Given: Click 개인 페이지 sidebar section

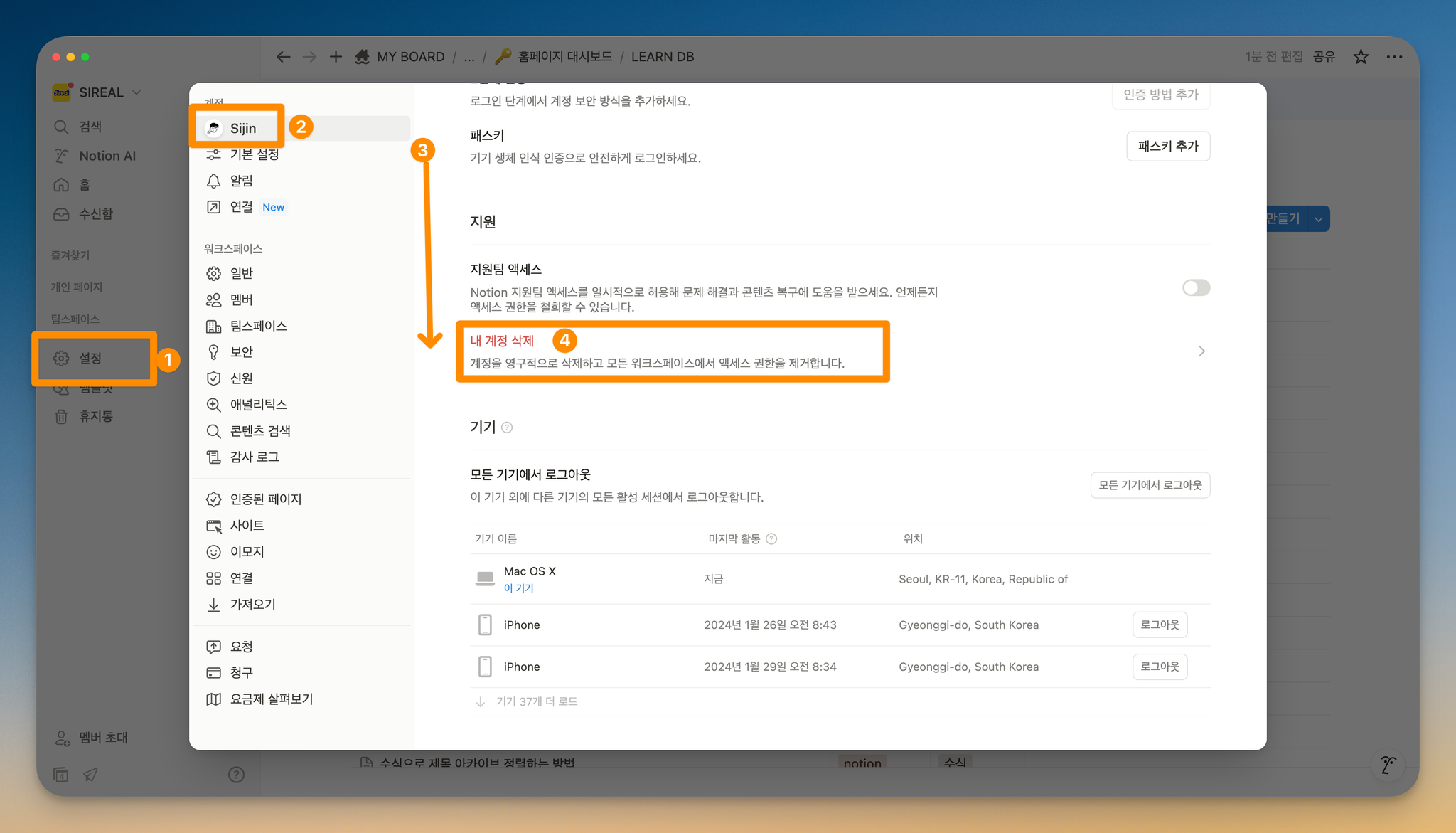Looking at the screenshot, I should coord(77,287).
